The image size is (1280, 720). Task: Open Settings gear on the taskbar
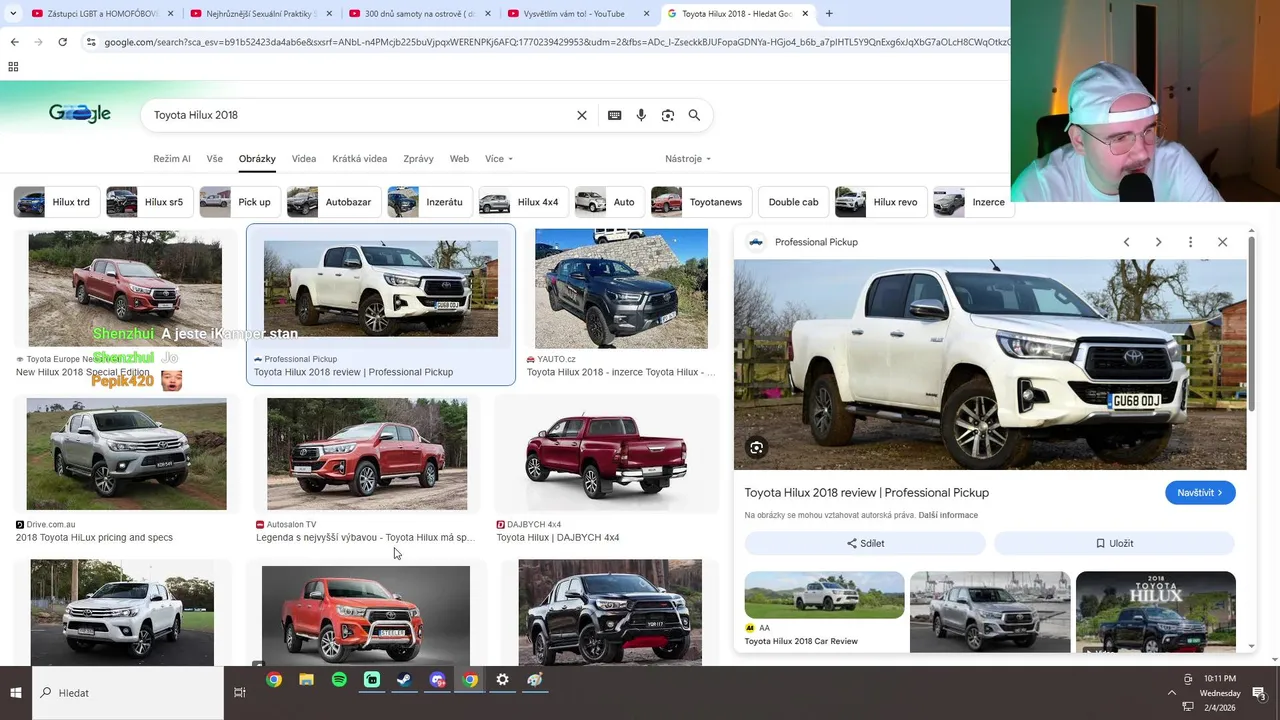click(x=502, y=680)
